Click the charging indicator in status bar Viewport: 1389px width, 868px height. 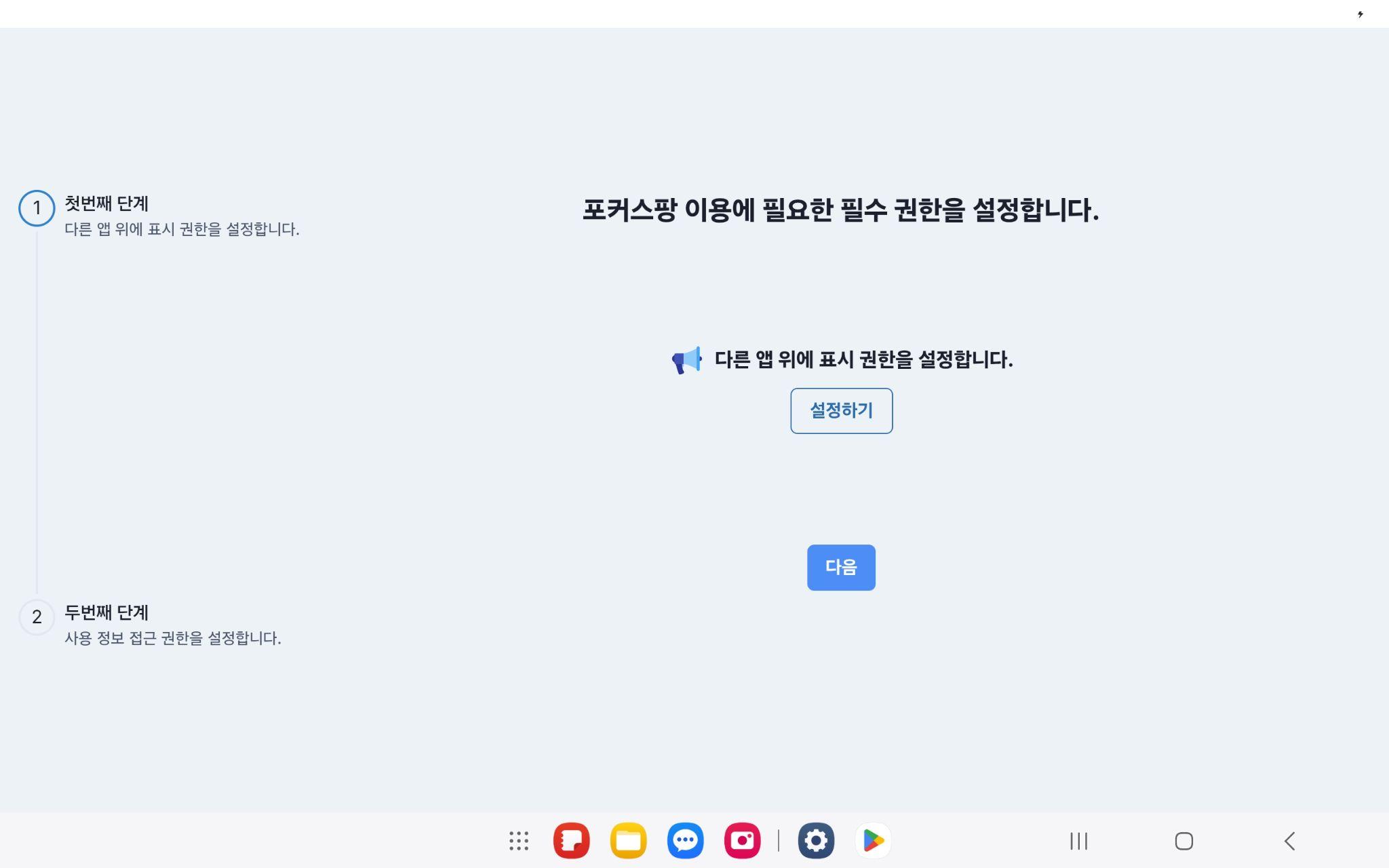point(1360,14)
